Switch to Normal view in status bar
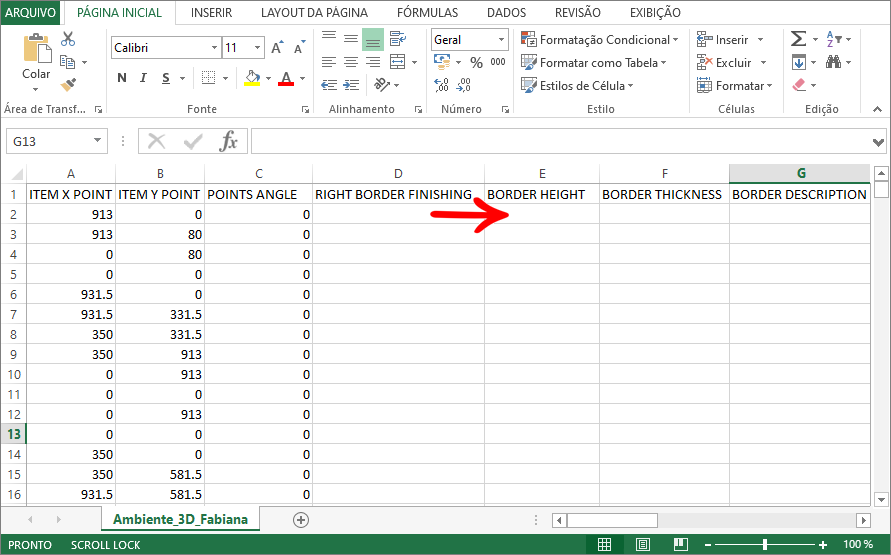891x555 pixels. 605,544
